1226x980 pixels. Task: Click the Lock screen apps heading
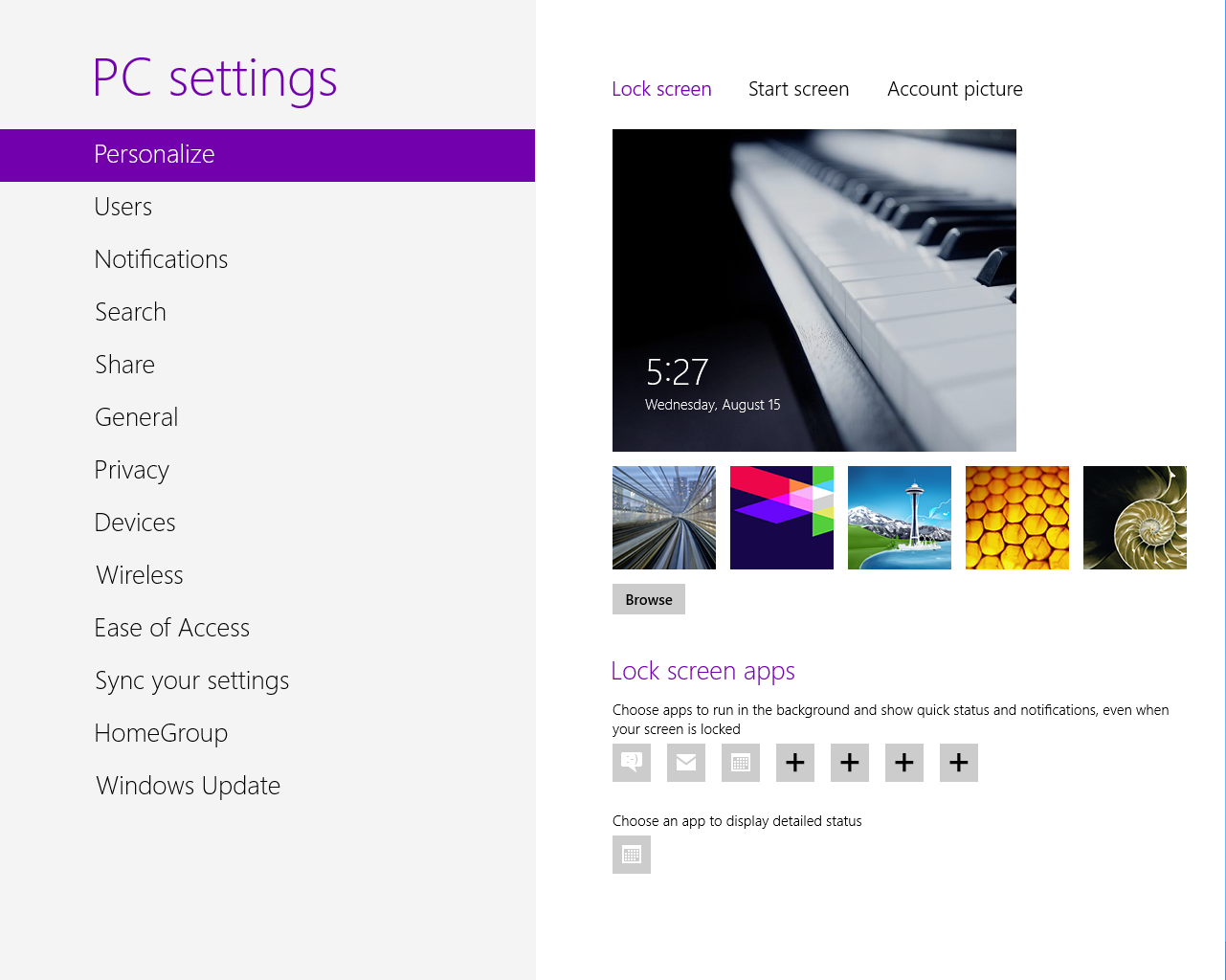[703, 672]
